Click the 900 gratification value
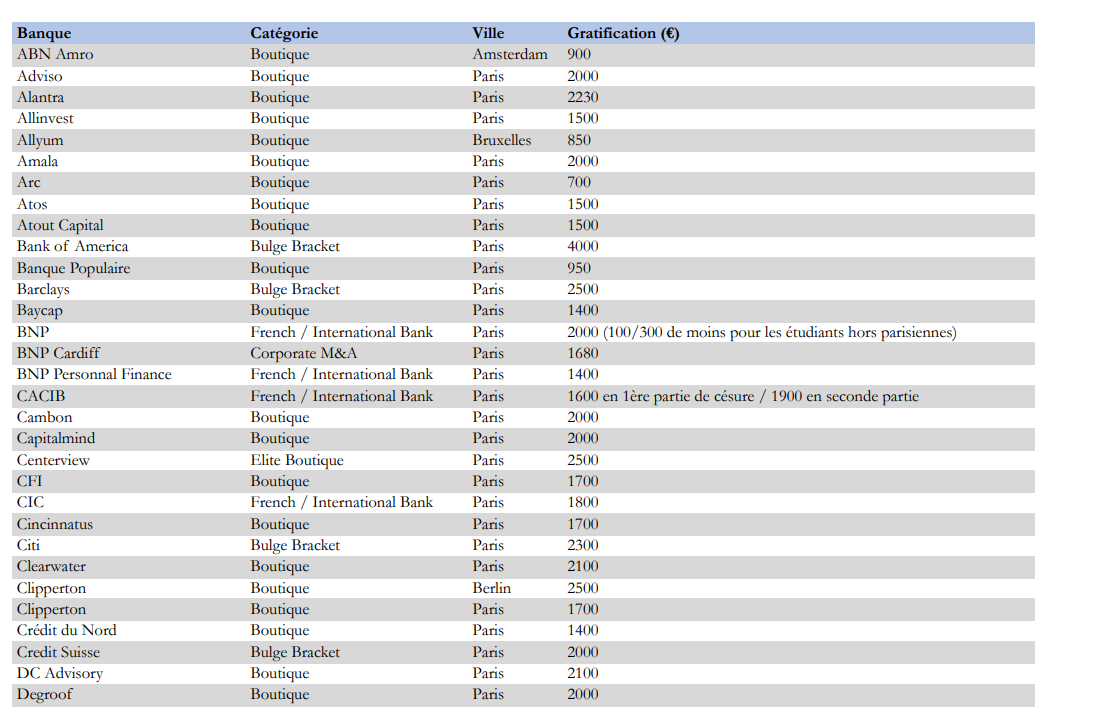 [x=579, y=54]
